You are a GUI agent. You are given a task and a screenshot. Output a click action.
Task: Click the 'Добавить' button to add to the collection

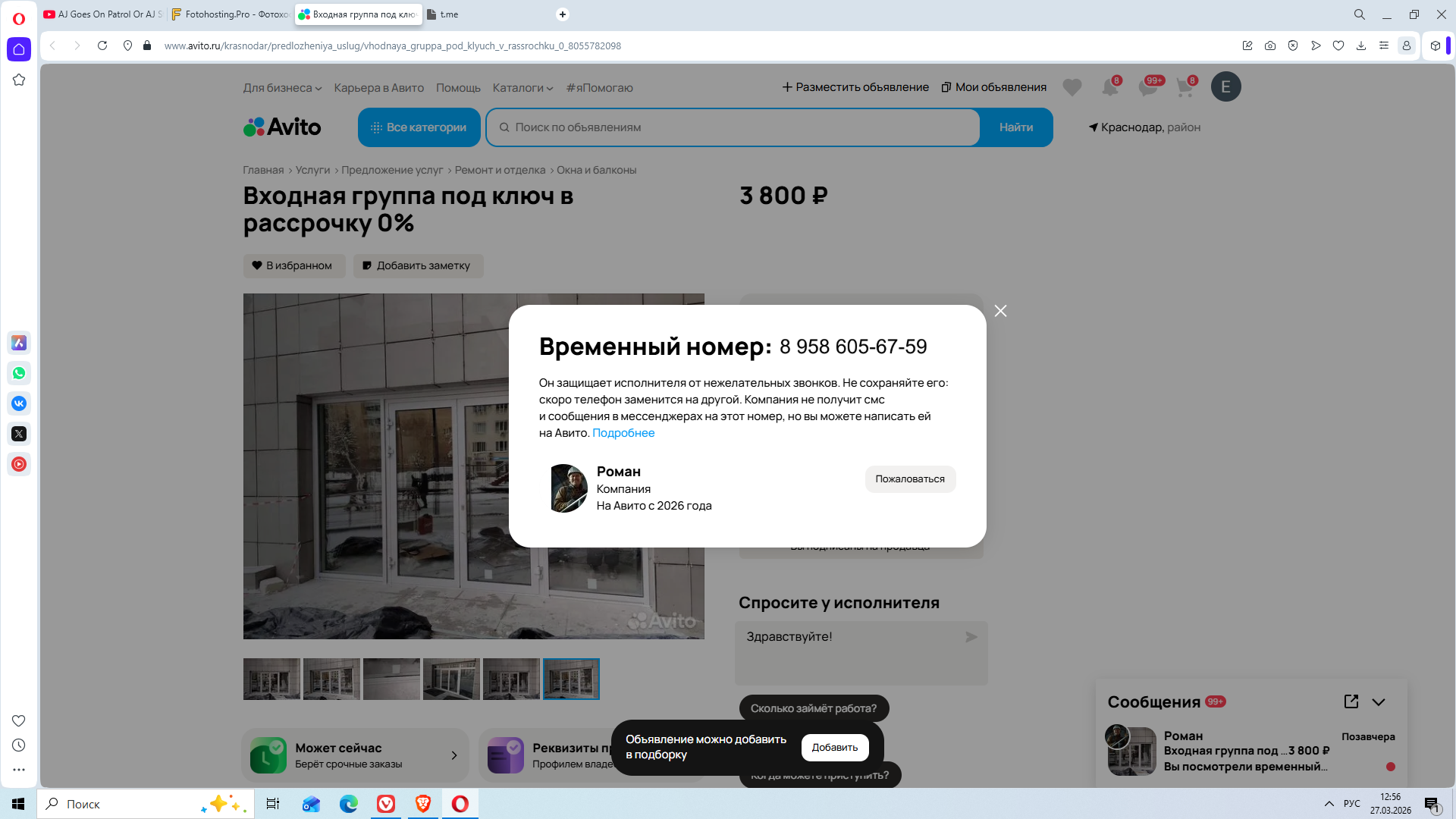[834, 747]
